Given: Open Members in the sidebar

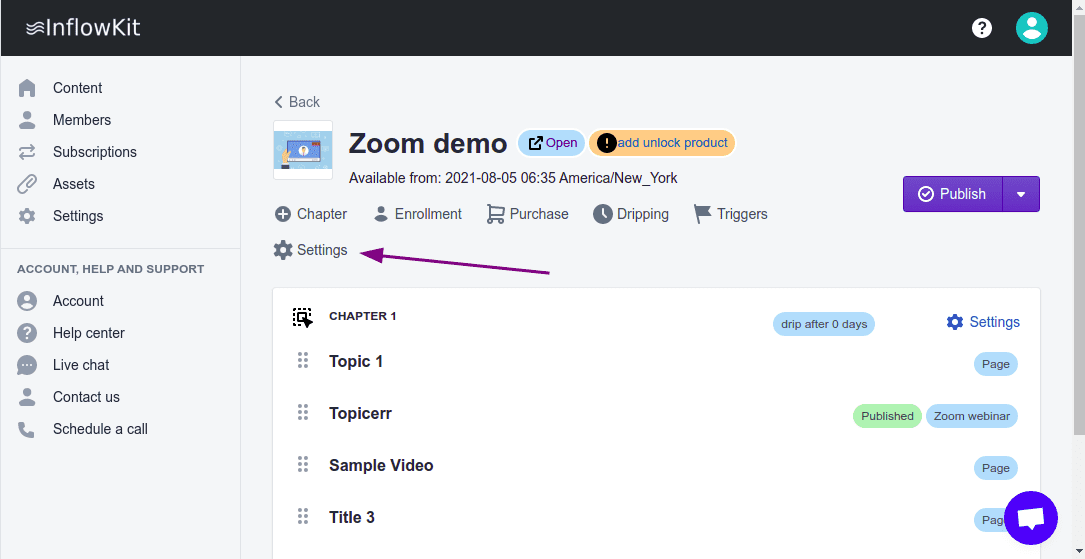Looking at the screenshot, I should click(x=82, y=120).
